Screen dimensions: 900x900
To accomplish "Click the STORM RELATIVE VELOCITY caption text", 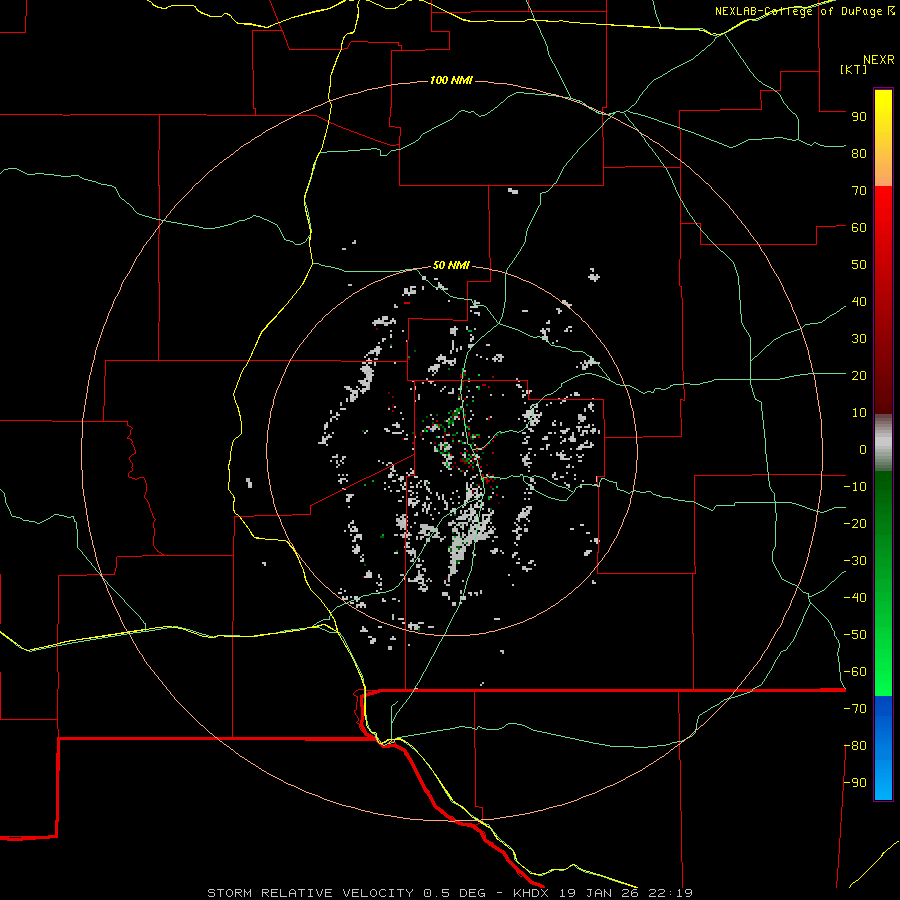I will [313, 893].
